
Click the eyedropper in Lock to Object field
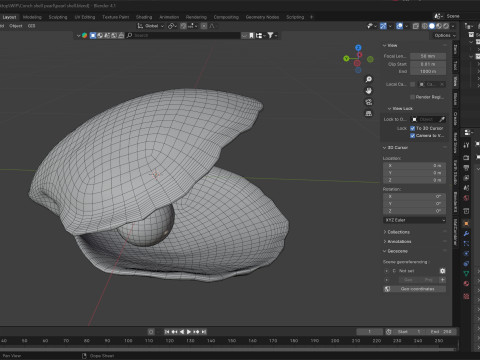(x=442, y=119)
